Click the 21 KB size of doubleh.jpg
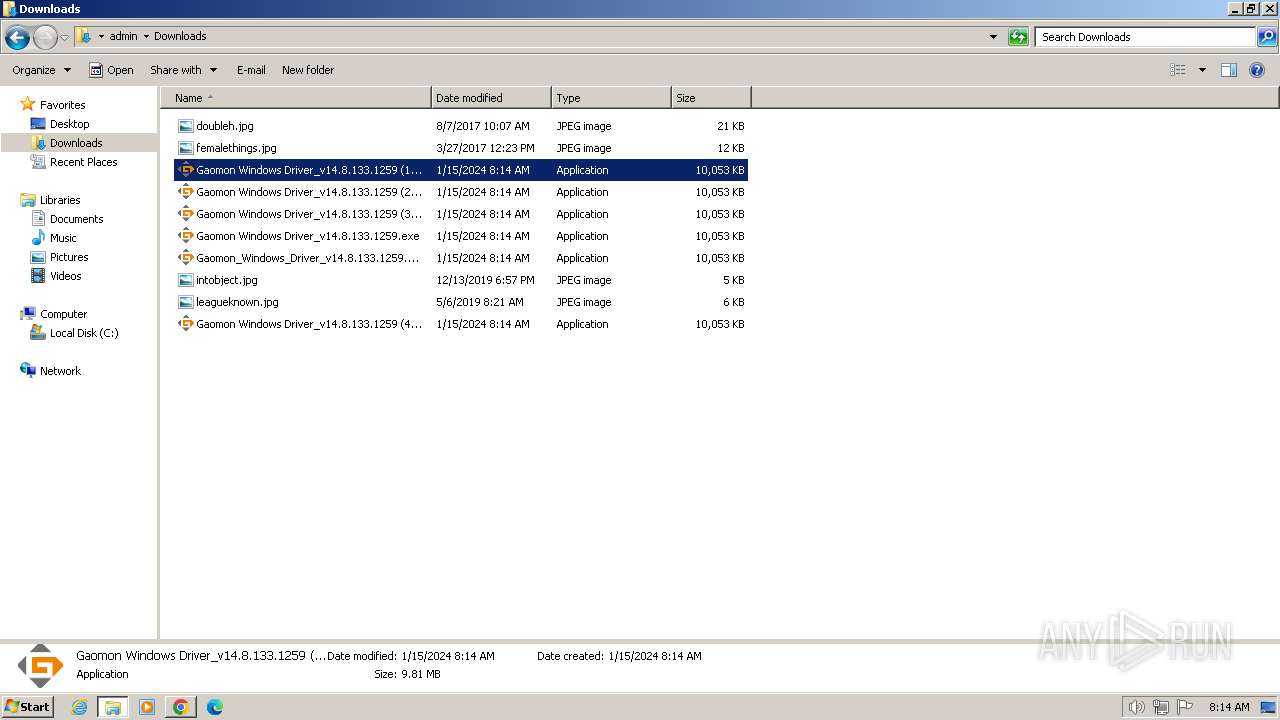The image size is (1280, 720). (x=730, y=126)
